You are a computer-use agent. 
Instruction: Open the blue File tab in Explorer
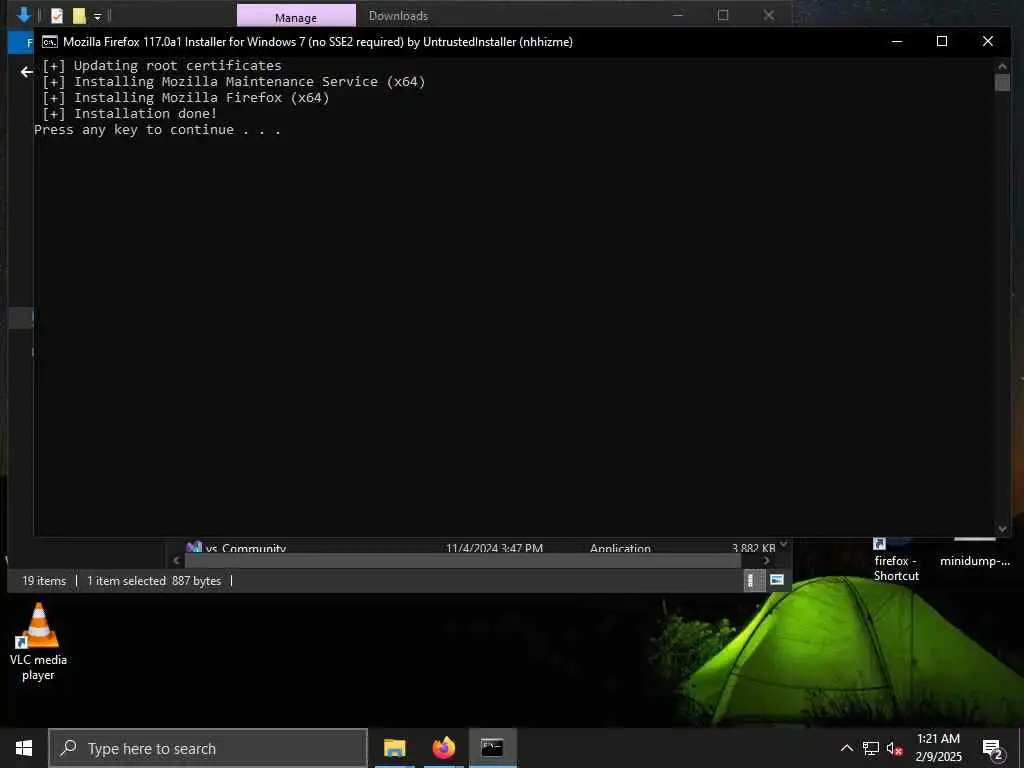click(21, 43)
